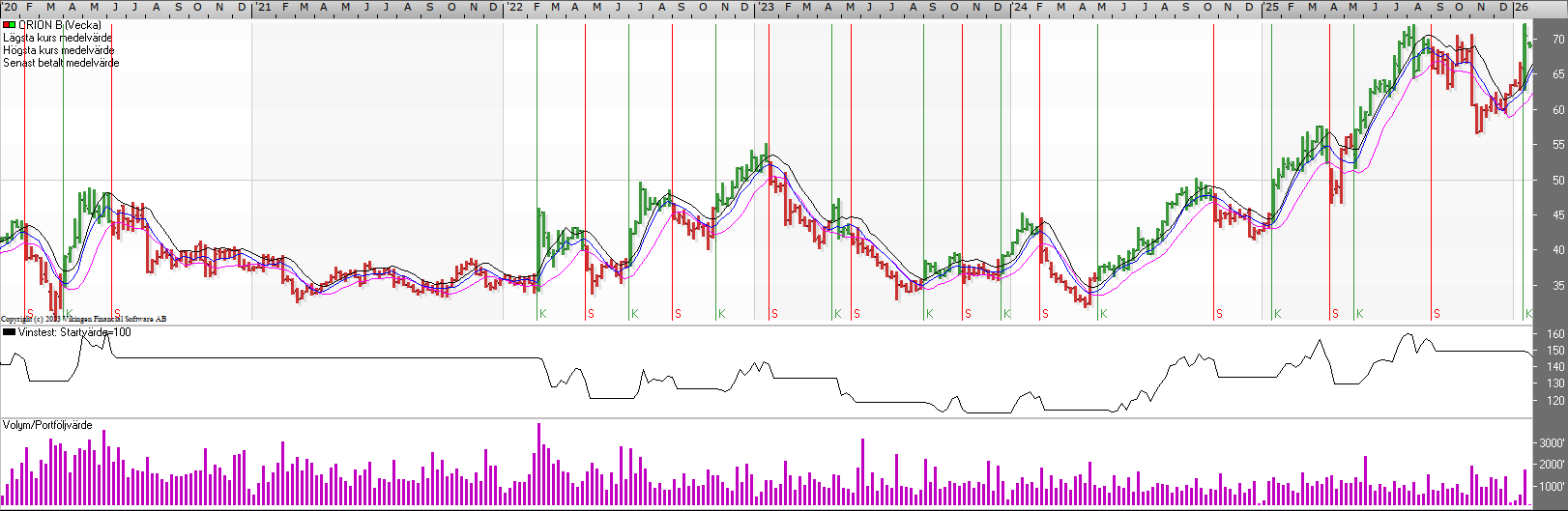Jump to the '24 year marker on timeline

point(1020,8)
